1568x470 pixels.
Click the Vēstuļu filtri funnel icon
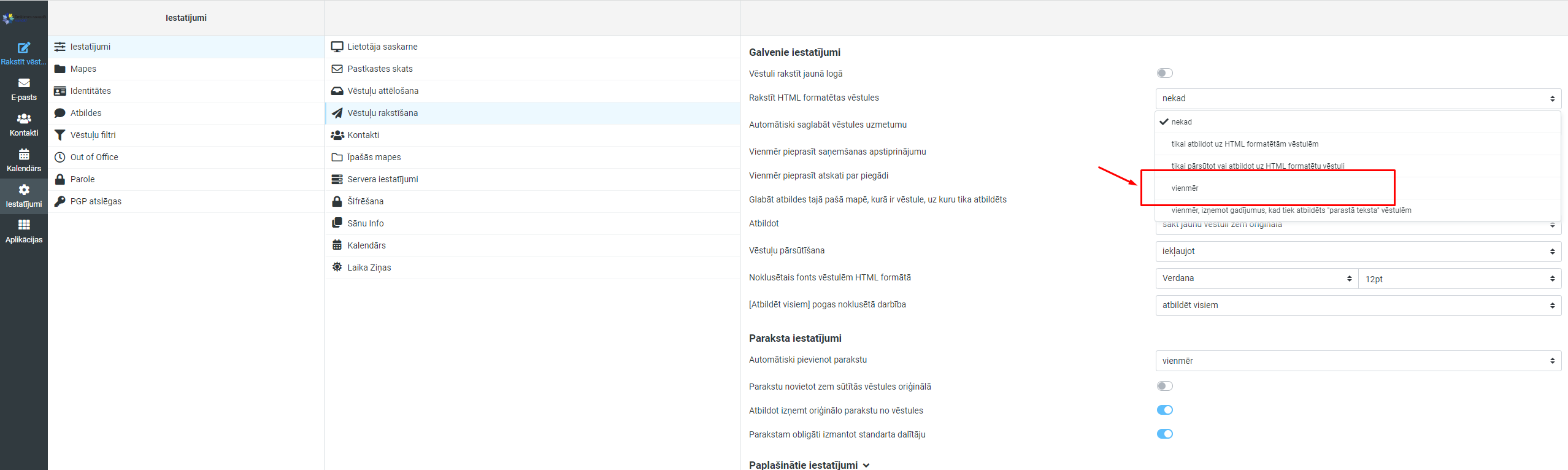60,135
